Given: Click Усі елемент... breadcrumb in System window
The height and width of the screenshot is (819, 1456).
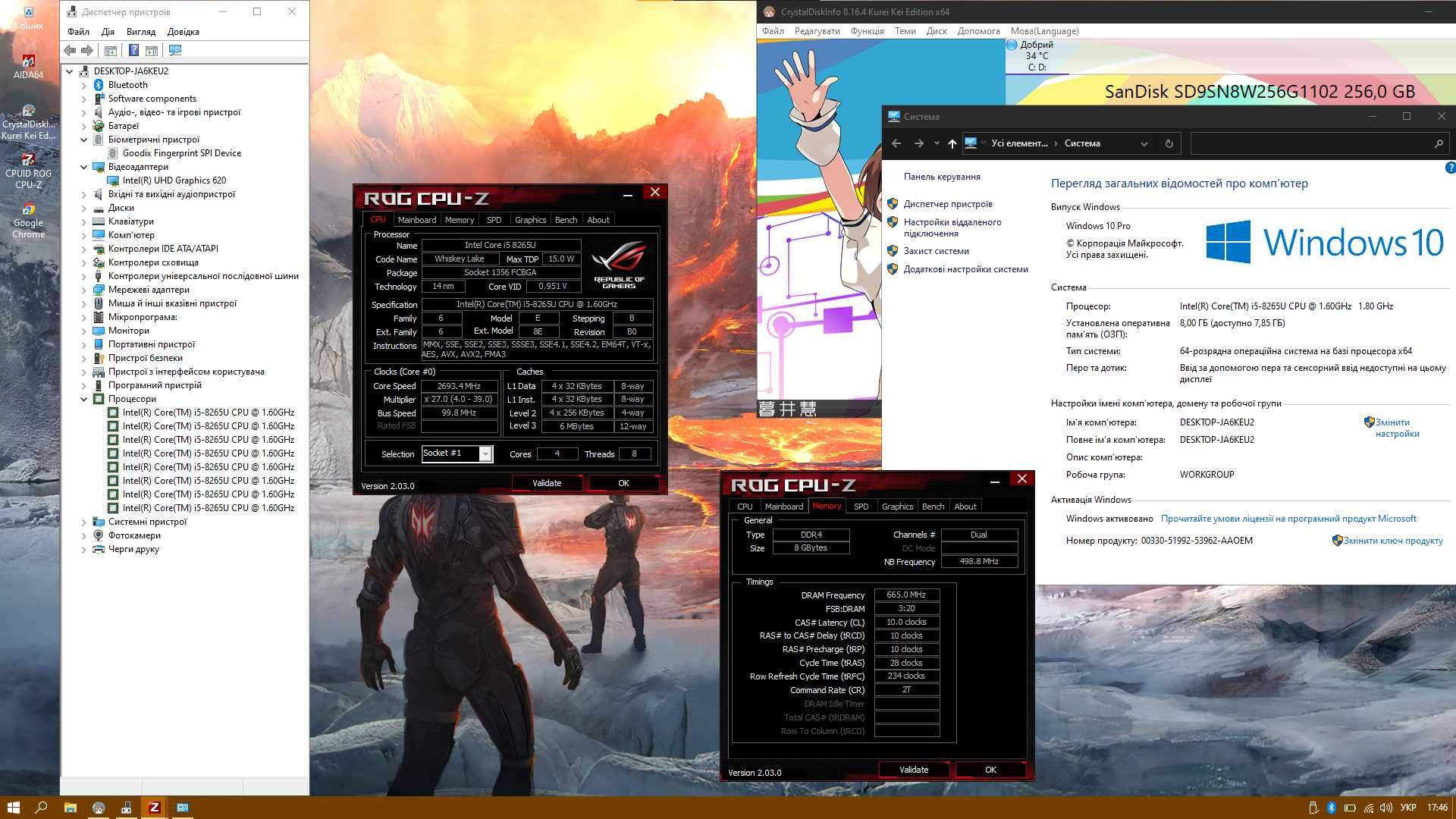Looking at the screenshot, I should pos(1019,143).
